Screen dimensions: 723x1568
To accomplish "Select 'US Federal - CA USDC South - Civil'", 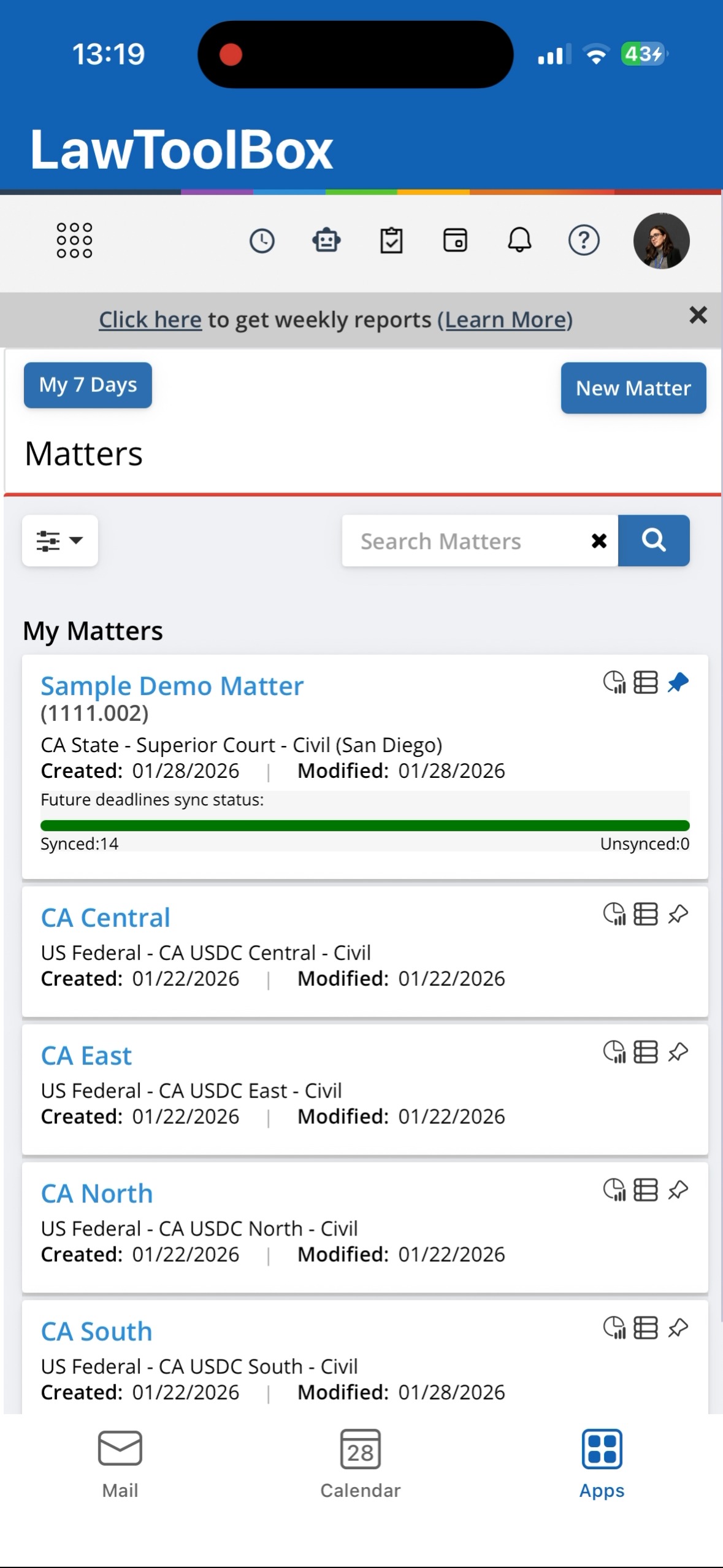I will [199, 1367].
